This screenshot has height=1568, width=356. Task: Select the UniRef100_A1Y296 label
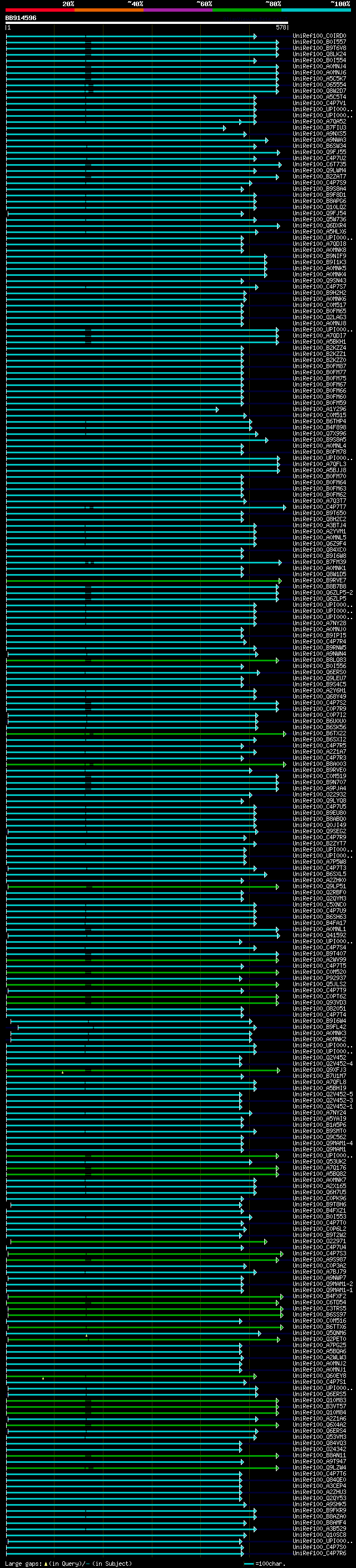(319, 409)
